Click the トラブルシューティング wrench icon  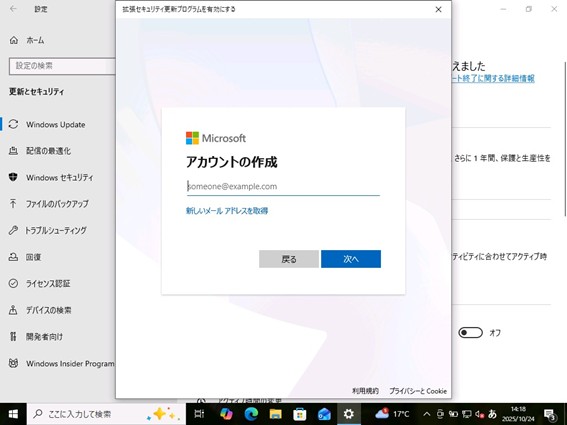tap(13, 230)
